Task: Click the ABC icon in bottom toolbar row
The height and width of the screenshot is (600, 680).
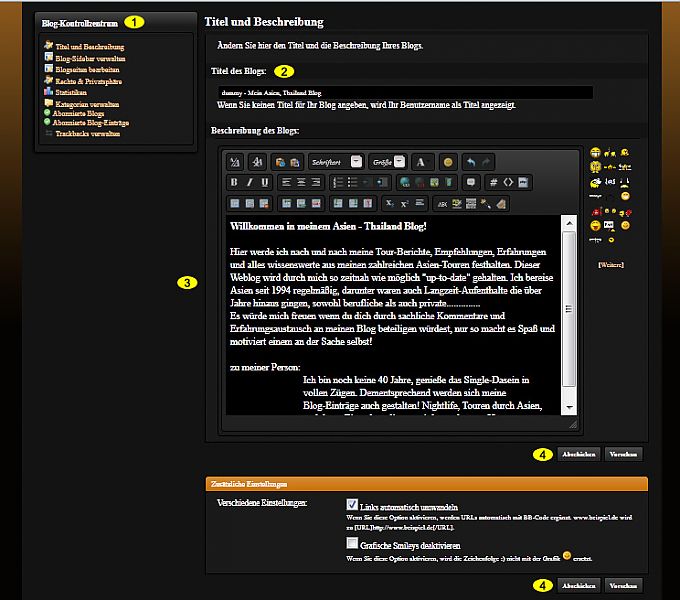Action: tap(442, 203)
